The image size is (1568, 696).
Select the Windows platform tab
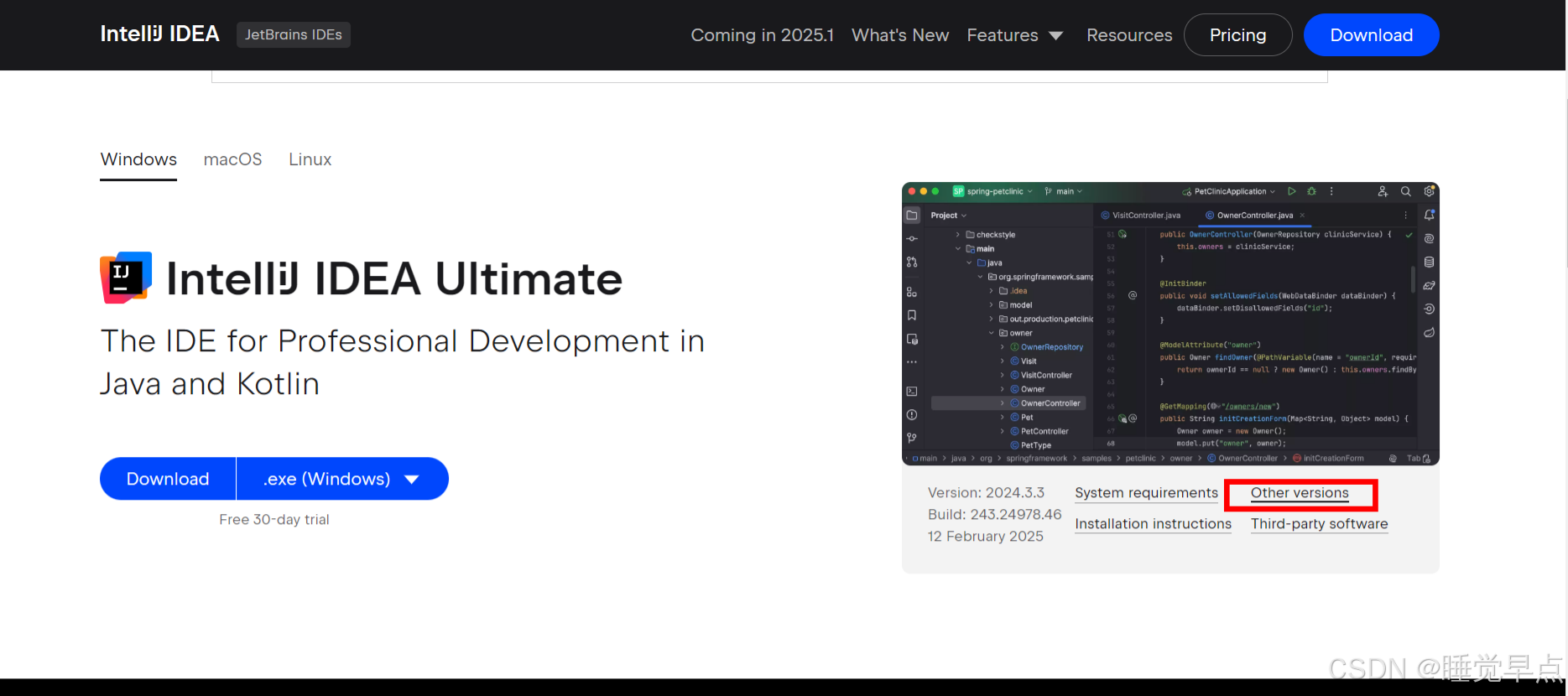coord(138,159)
